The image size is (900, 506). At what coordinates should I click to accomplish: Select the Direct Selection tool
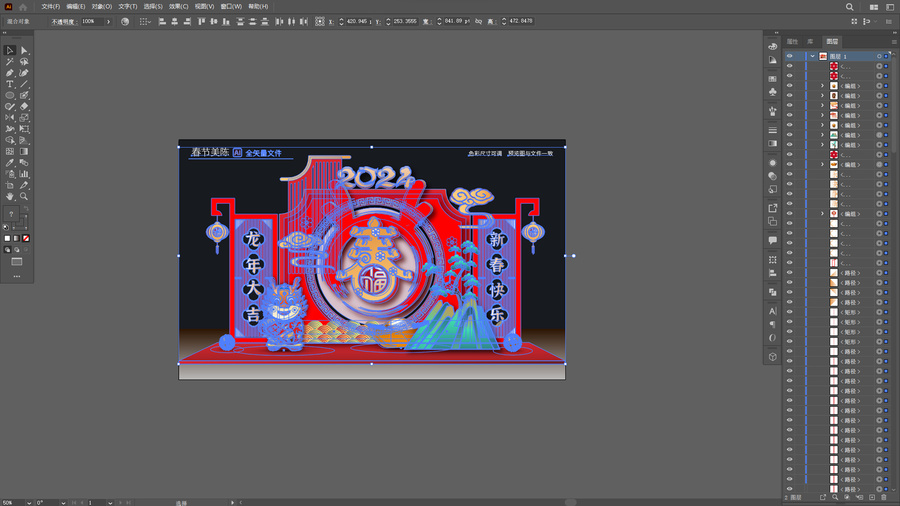[24, 50]
